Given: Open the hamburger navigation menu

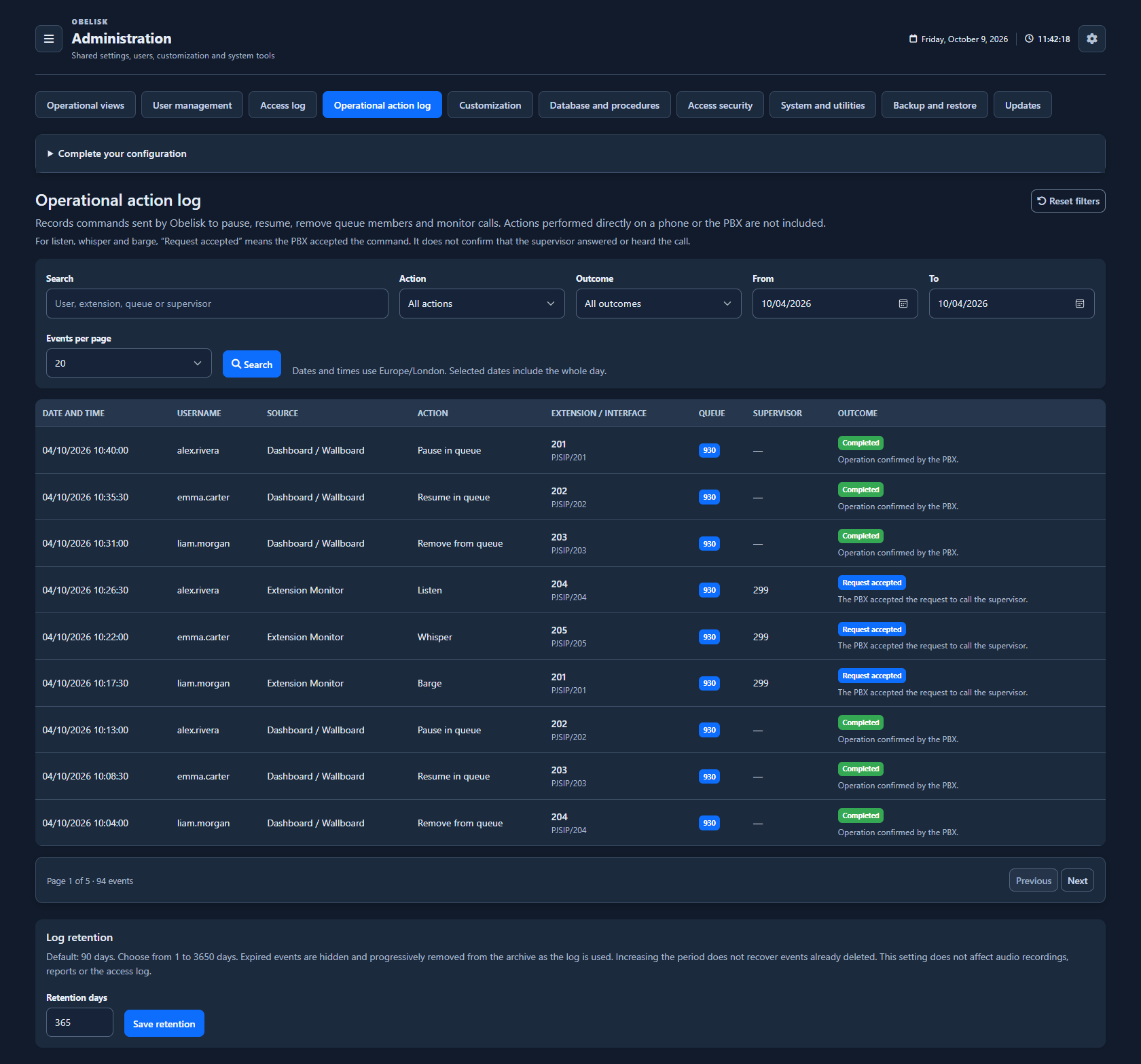Looking at the screenshot, I should [49, 39].
